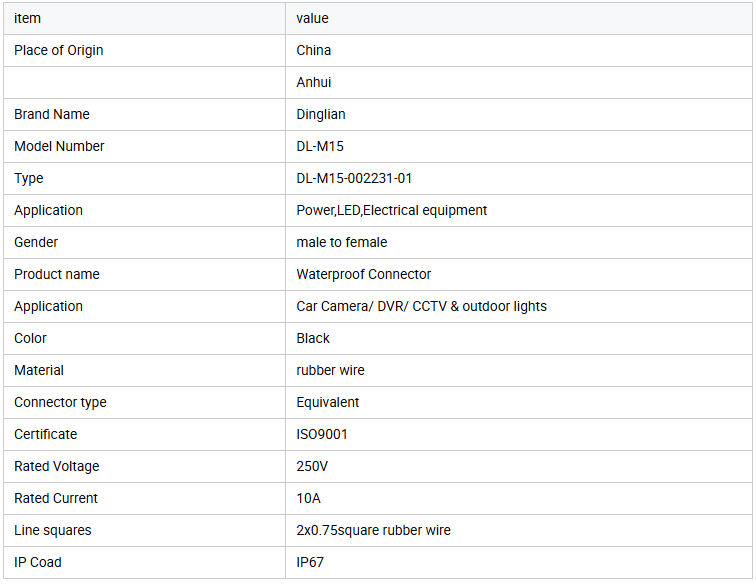Image resolution: width=756 pixels, height=585 pixels.
Task: Select the "IP67" rating value
Action: point(310,562)
